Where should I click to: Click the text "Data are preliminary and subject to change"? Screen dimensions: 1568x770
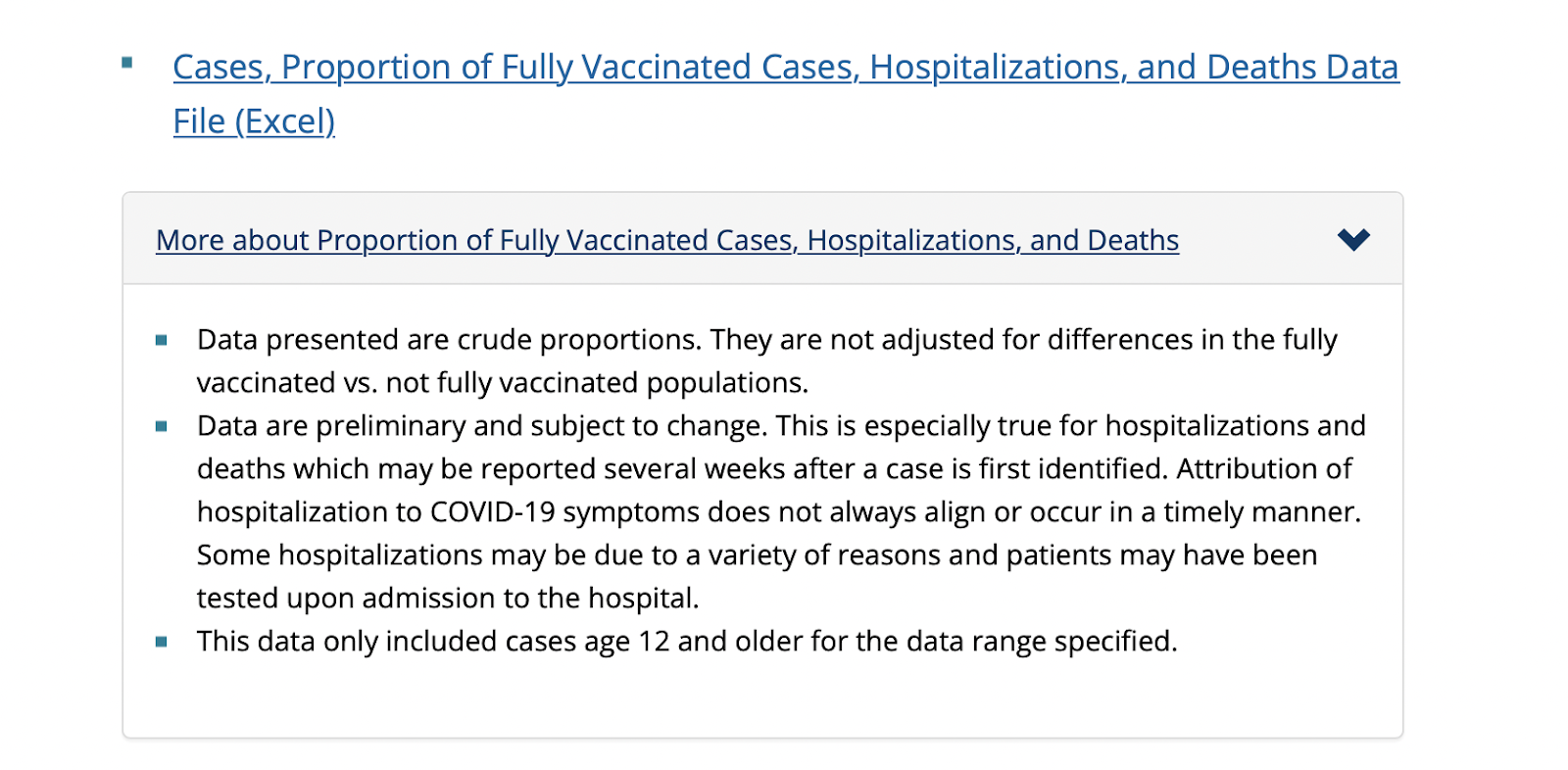pyautogui.click(x=482, y=426)
